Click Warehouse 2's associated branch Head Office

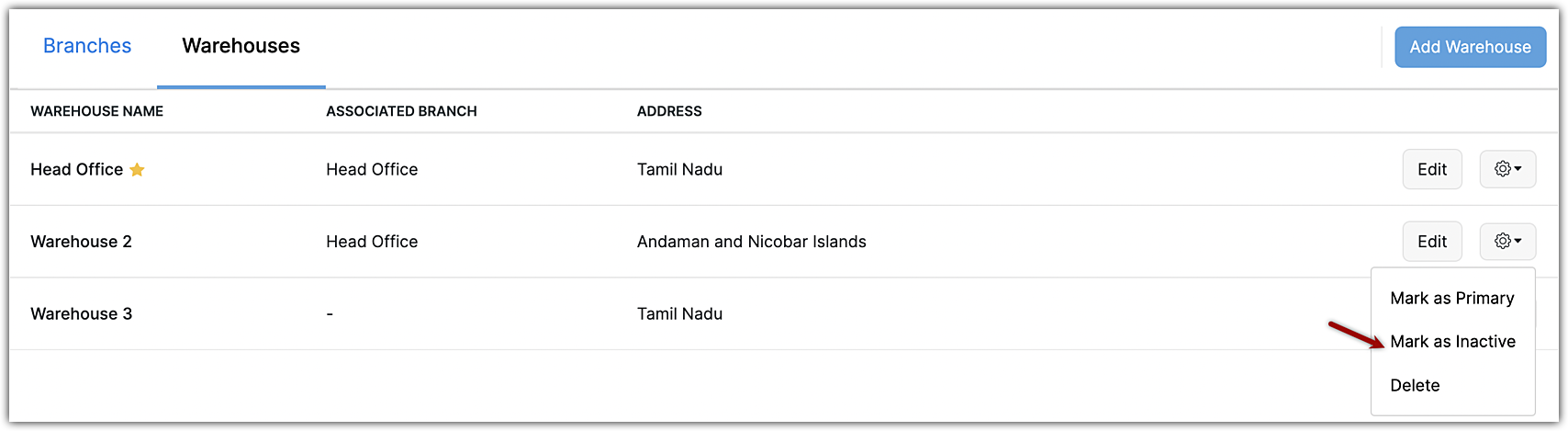click(372, 242)
